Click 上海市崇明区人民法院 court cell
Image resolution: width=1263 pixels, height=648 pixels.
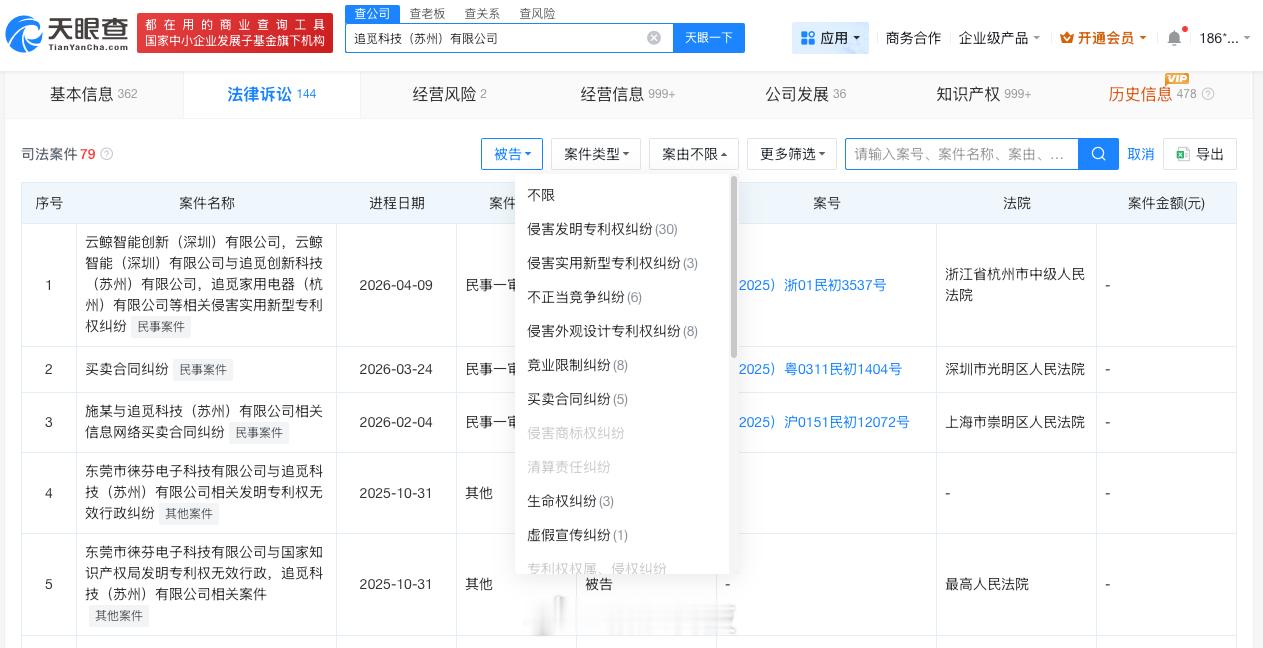pyautogui.click(x=1015, y=422)
